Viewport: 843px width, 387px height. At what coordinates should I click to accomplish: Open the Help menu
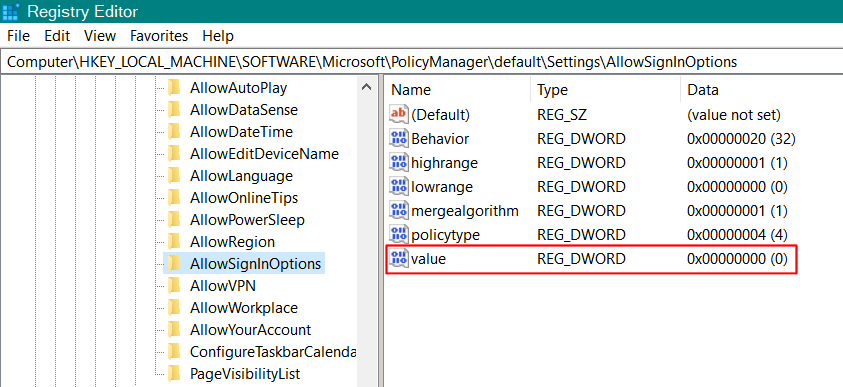pos(218,36)
